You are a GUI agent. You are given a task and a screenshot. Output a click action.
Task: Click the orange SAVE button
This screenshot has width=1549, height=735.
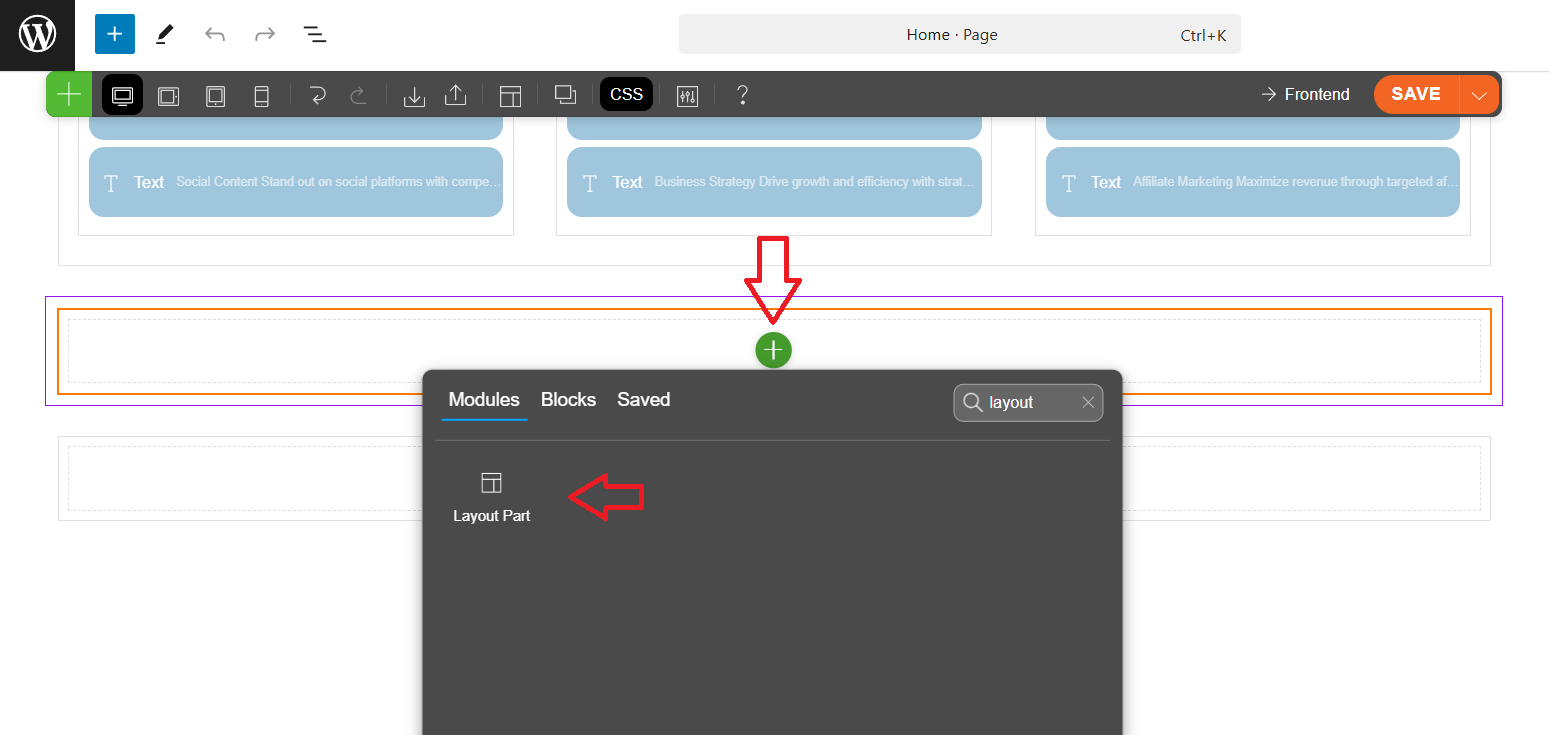[x=1416, y=94]
